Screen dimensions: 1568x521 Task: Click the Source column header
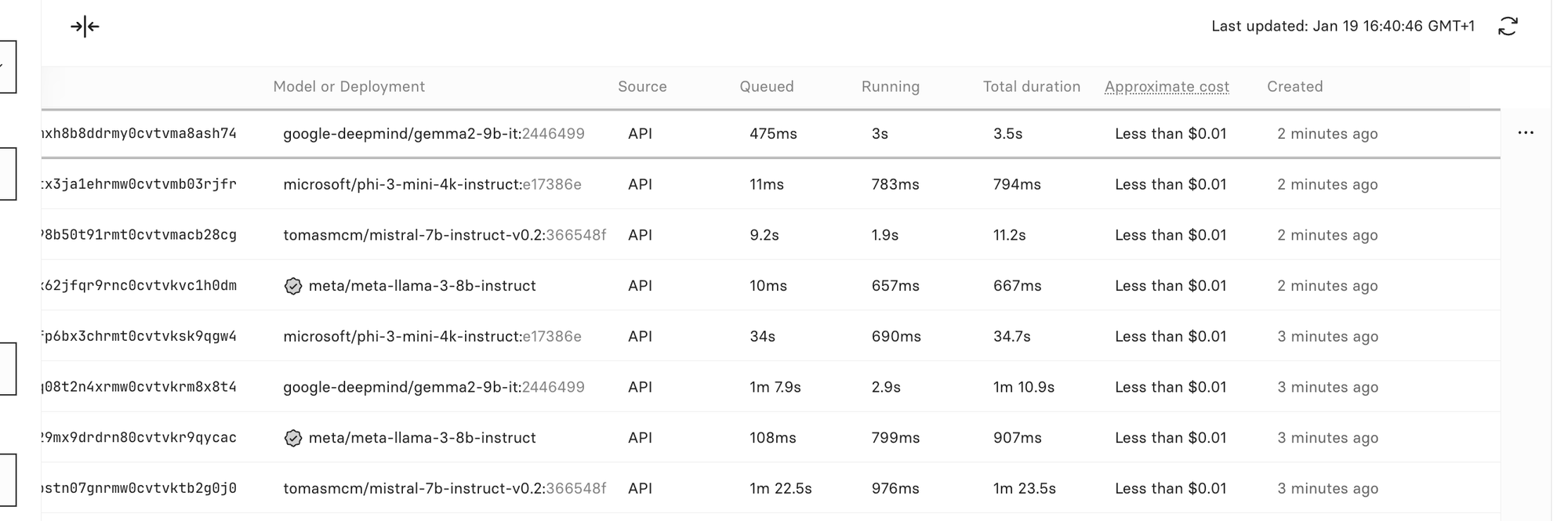pyautogui.click(x=642, y=86)
